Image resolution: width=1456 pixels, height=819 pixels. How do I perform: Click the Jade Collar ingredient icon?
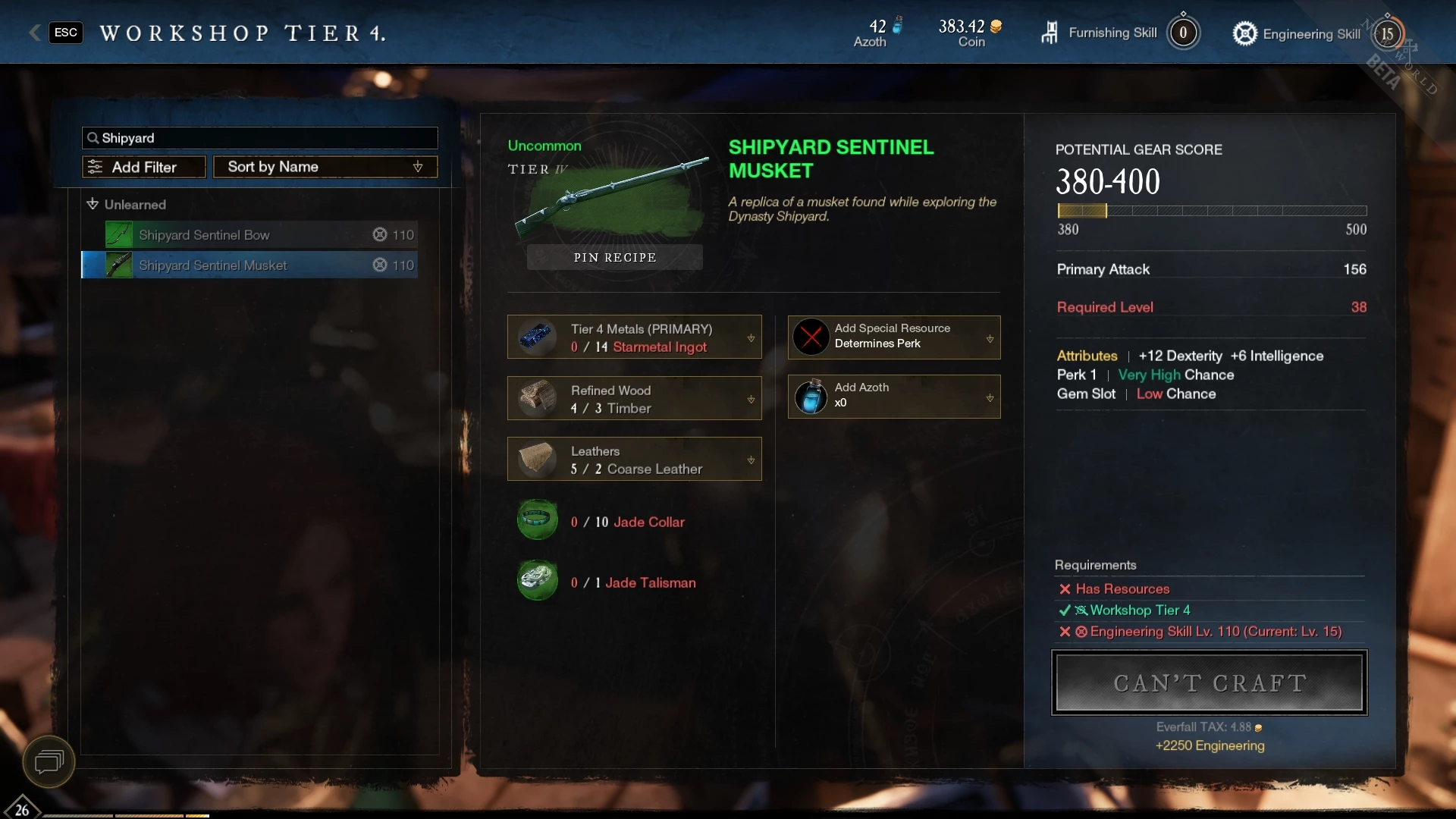point(538,520)
